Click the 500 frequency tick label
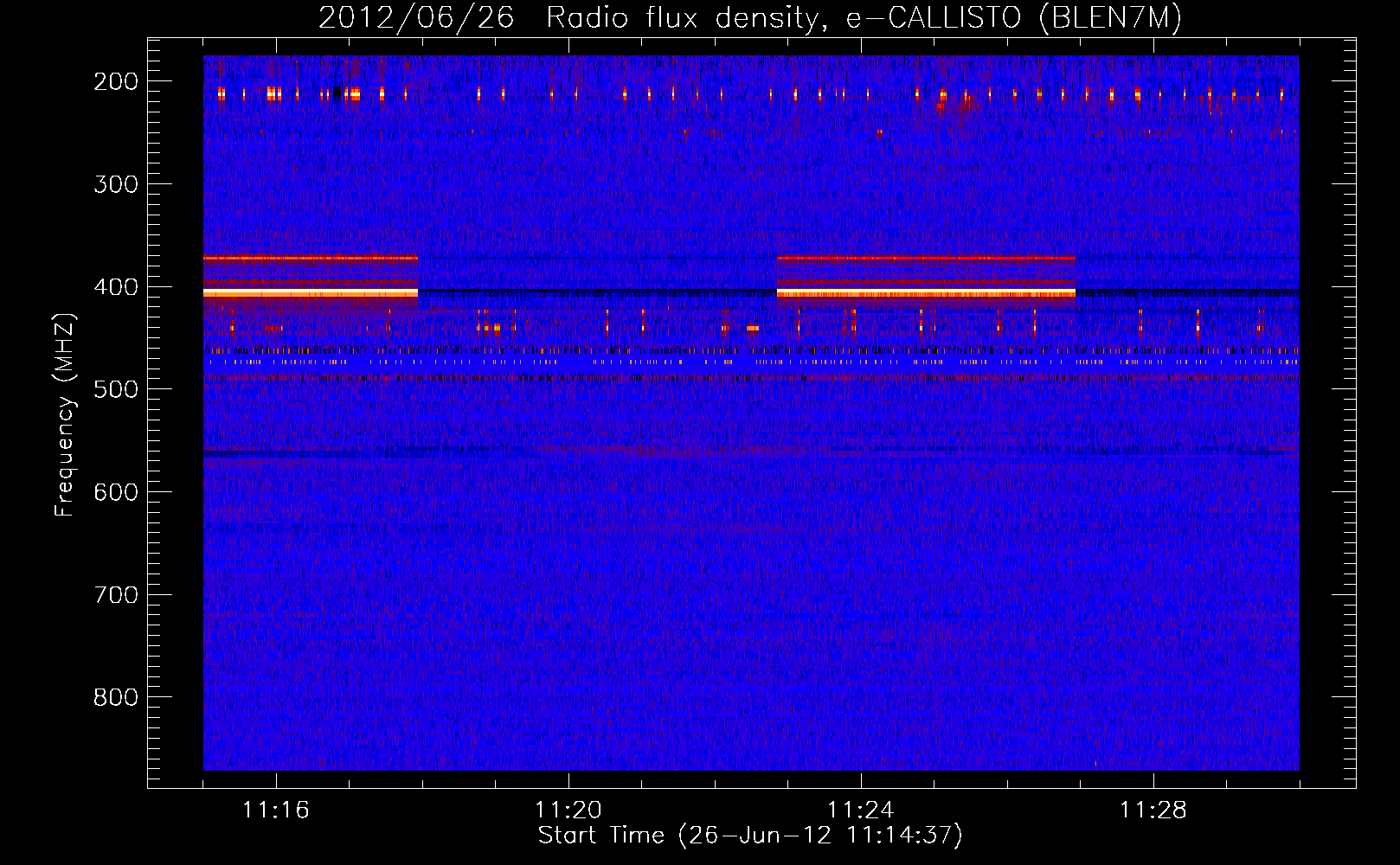The height and width of the screenshot is (865, 1400). point(116,389)
